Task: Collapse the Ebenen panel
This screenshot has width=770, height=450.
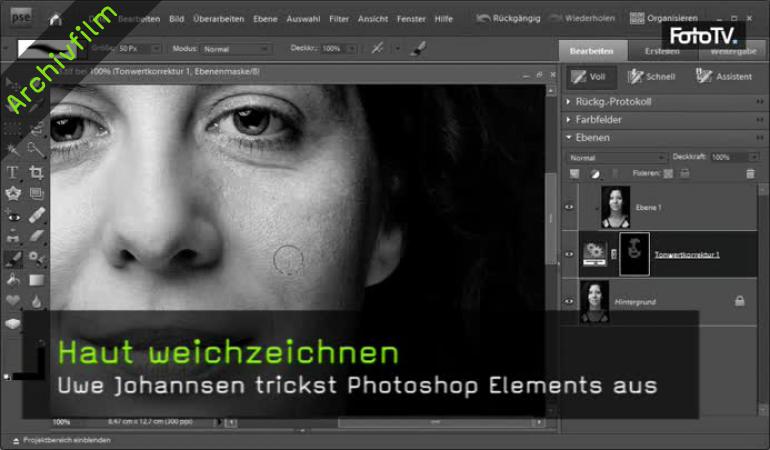Action: coord(568,138)
